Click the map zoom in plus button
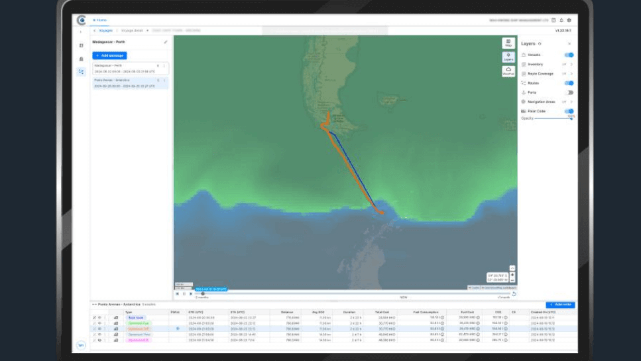Viewport: 643px width, 361px height. point(512,275)
